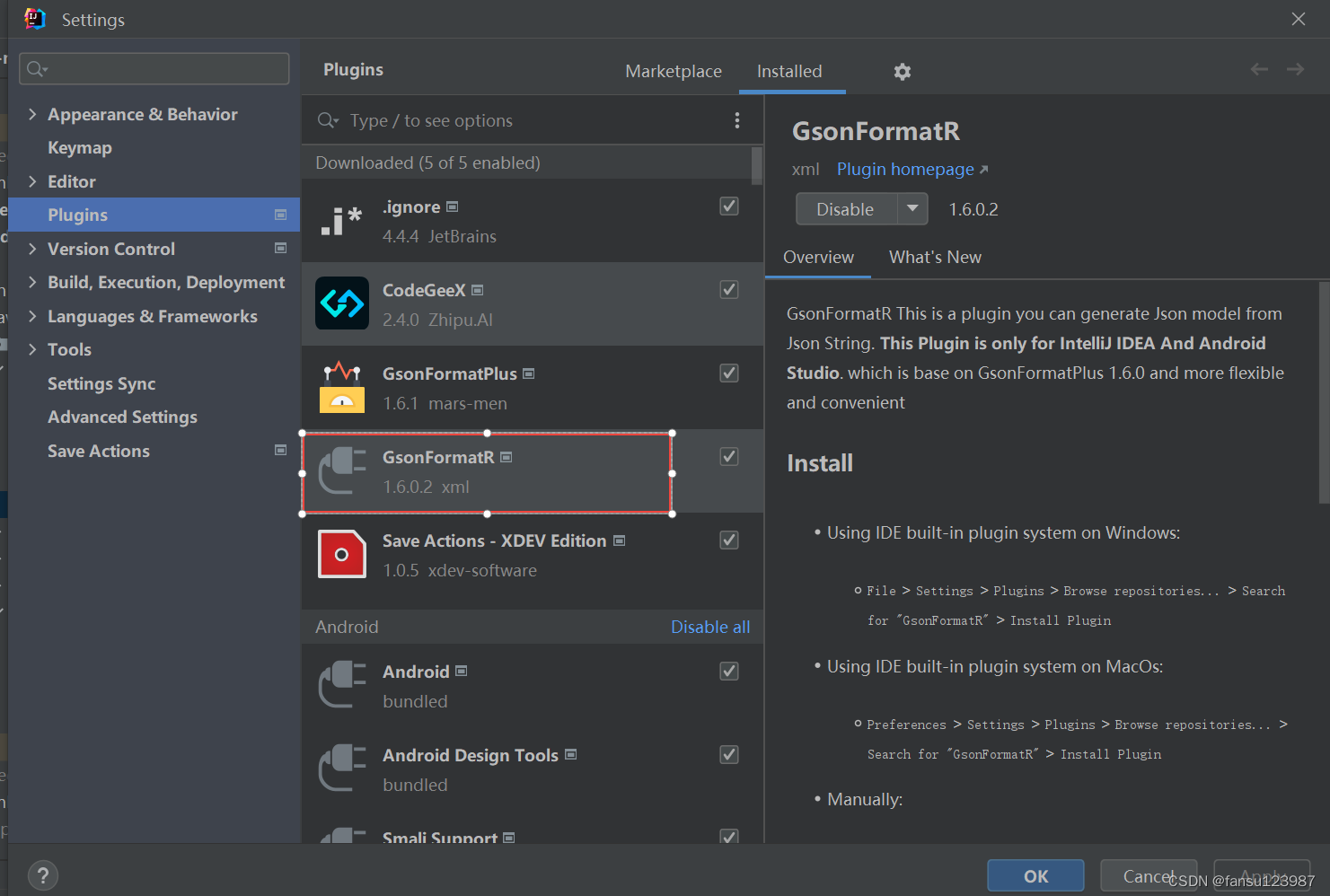Select Keymap in settings tree
This screenshot has height=896, width=1330.
[x=80, y=148]
